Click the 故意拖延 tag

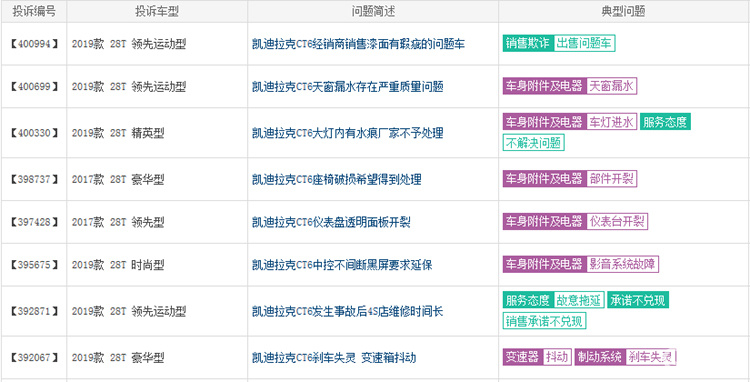coord(579,300)
